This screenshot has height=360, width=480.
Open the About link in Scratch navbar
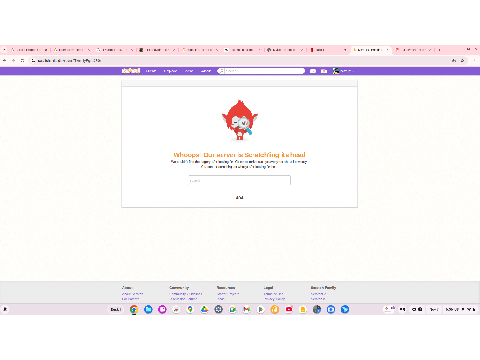coord(206,71)
